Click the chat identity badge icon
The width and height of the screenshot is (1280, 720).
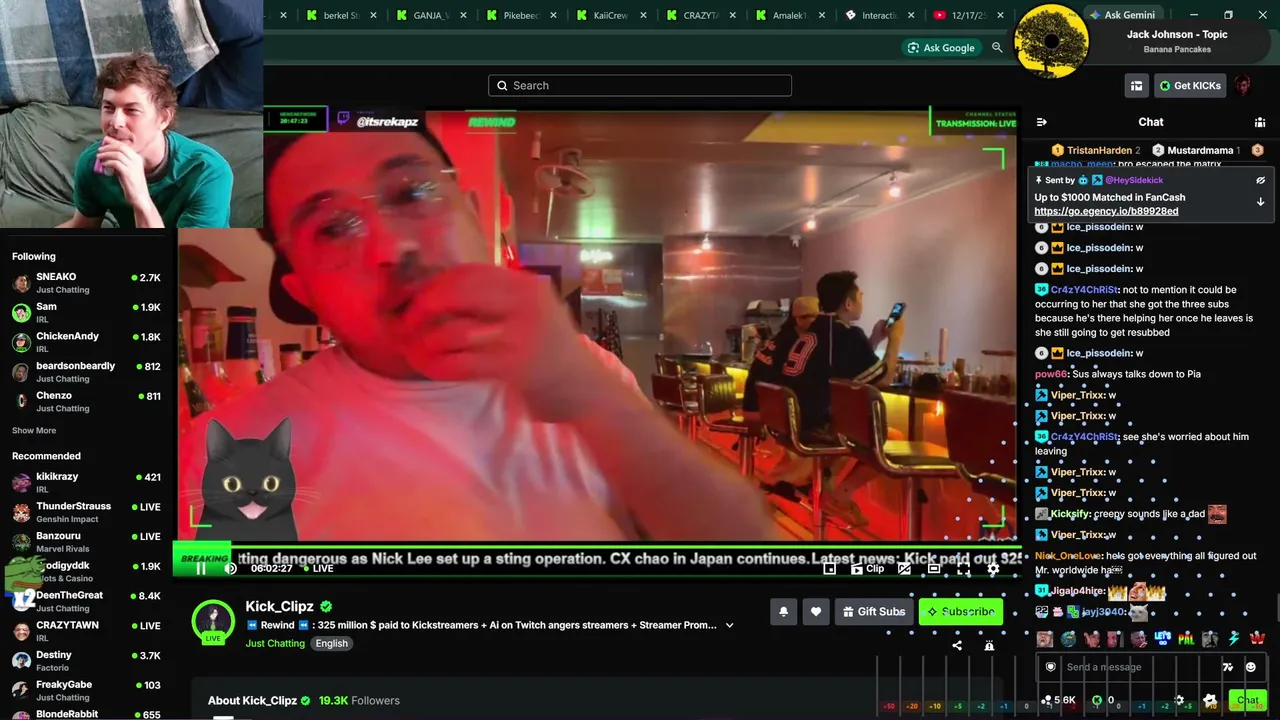(x=1050, y=667)
